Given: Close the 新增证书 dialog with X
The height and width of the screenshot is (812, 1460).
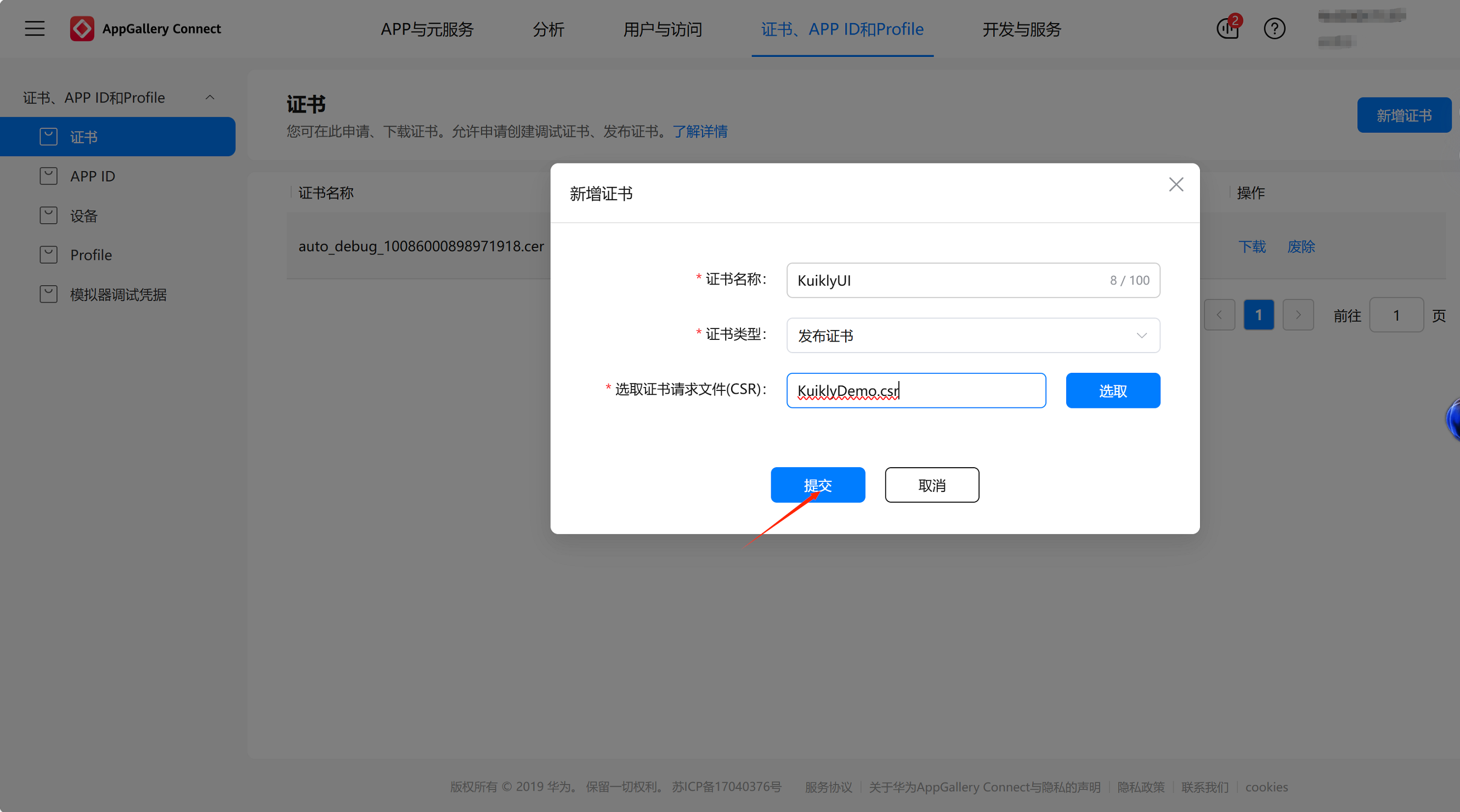Looking at the screenshot, I should [x=1176, y=185].
